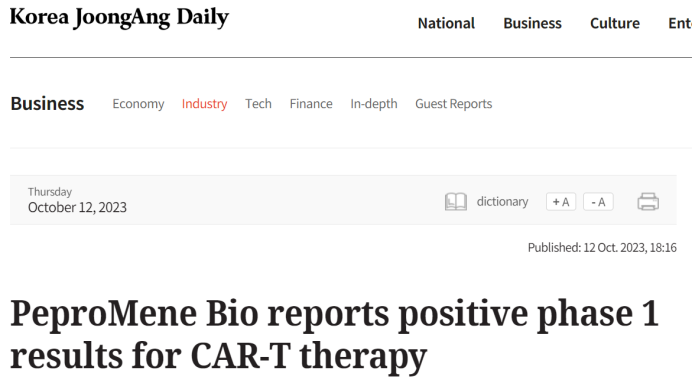Click the dictionary text label
Screen dimensions: 692x380
(502, 202)
